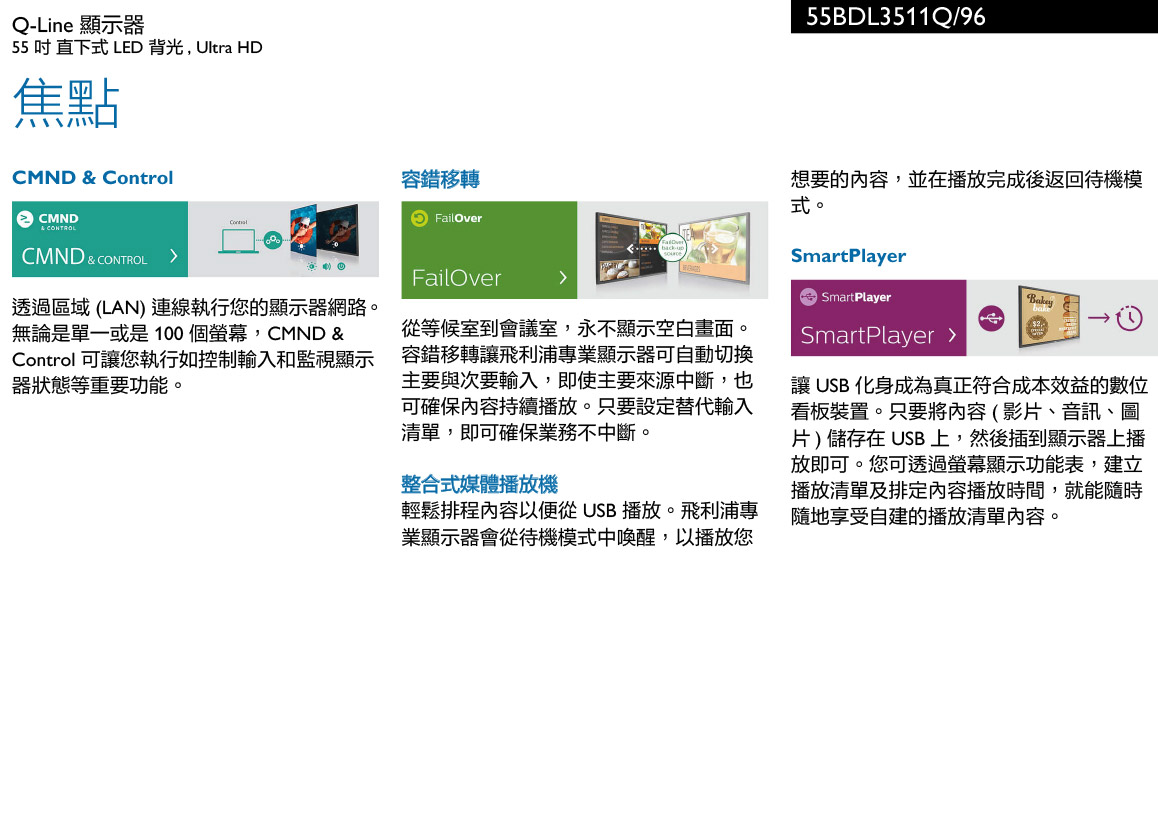Click the line starting "輕鬆排程內容以便從 USB 播放"
The width and height of the screenshot is (1158, 829).
[580, 511]
